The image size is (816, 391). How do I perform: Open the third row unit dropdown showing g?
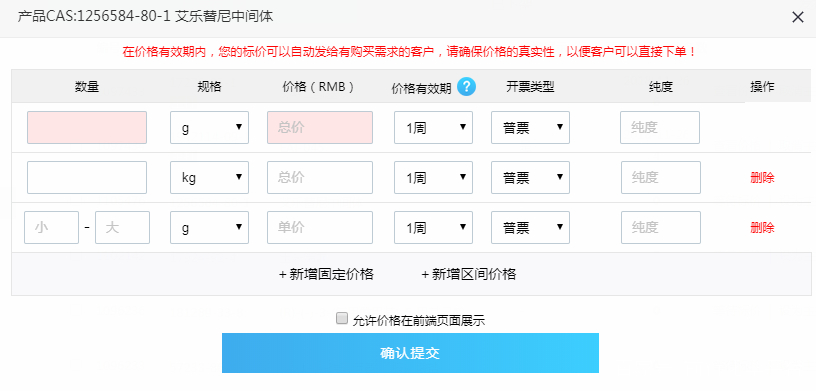tap(209, 228)
